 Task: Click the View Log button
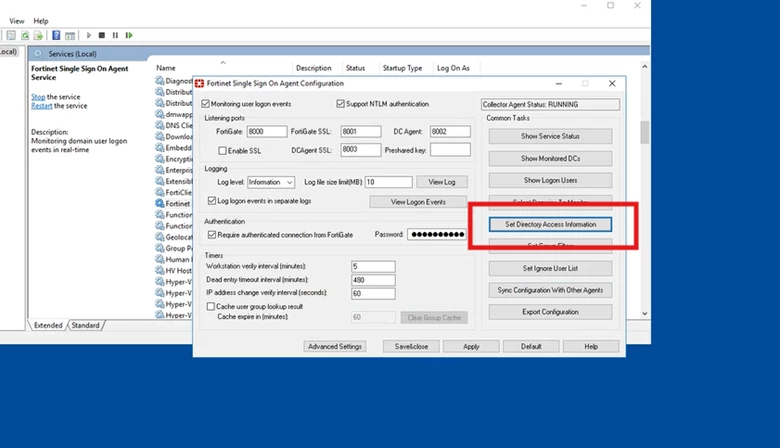tap(442, 182)
